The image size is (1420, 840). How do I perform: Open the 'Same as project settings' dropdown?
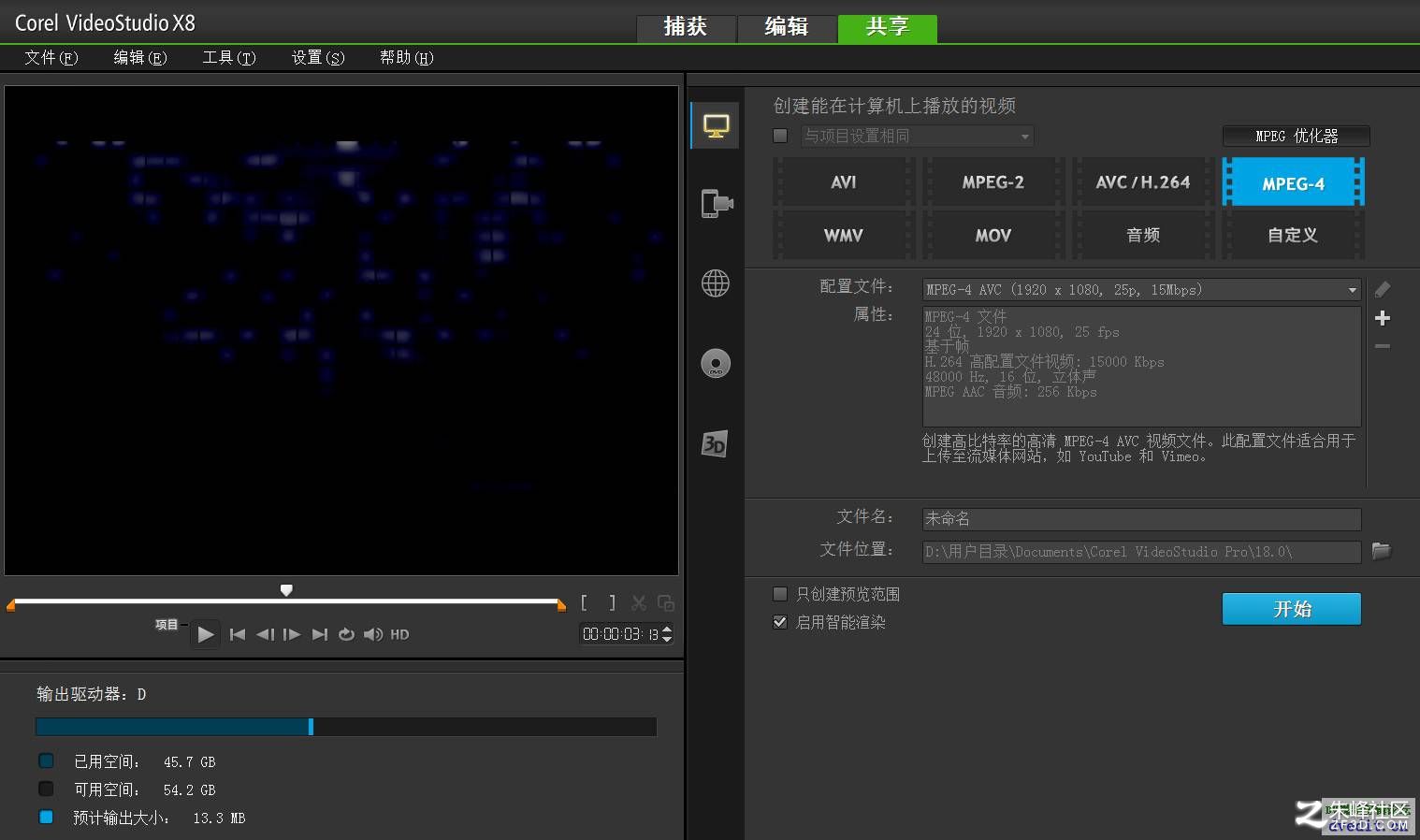[x=917, y=136]
